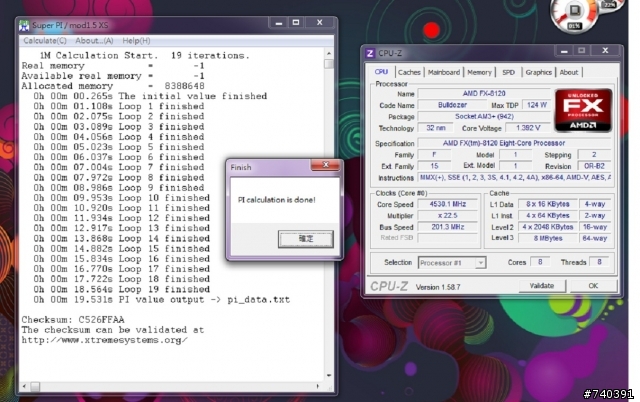
Task: Click the L1 Data value 8 x 16 KBytes
Action: coord(547,204)
